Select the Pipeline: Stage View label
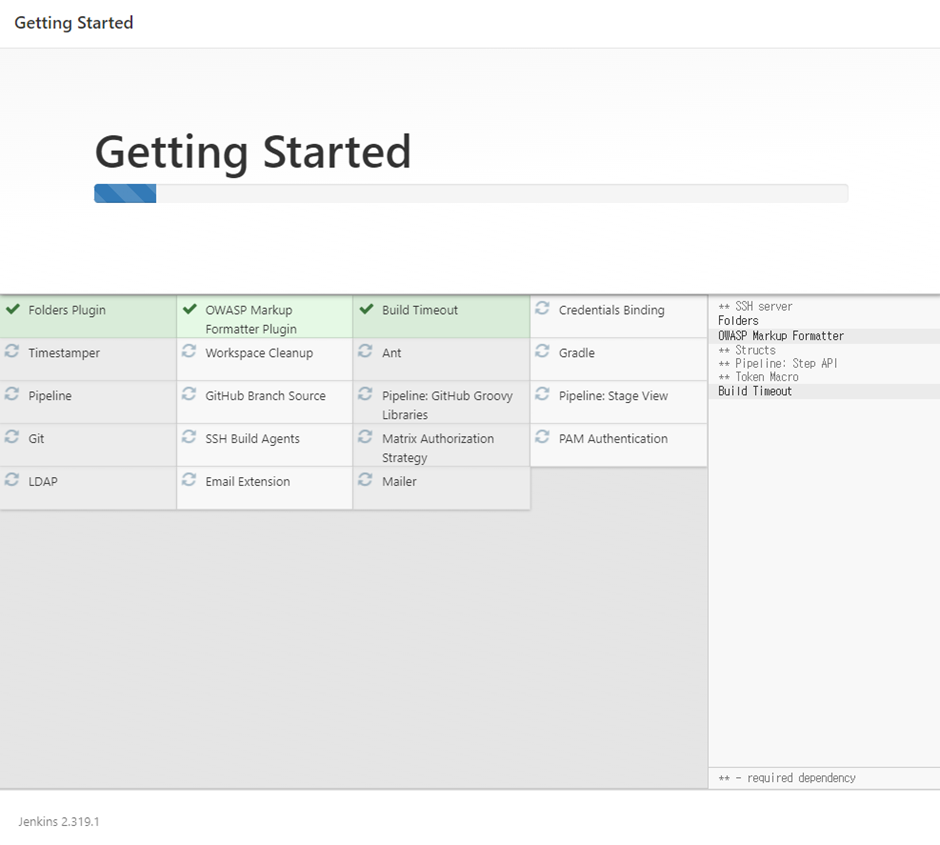The width and height of the screenshot is (940, 845). point(613,396)
